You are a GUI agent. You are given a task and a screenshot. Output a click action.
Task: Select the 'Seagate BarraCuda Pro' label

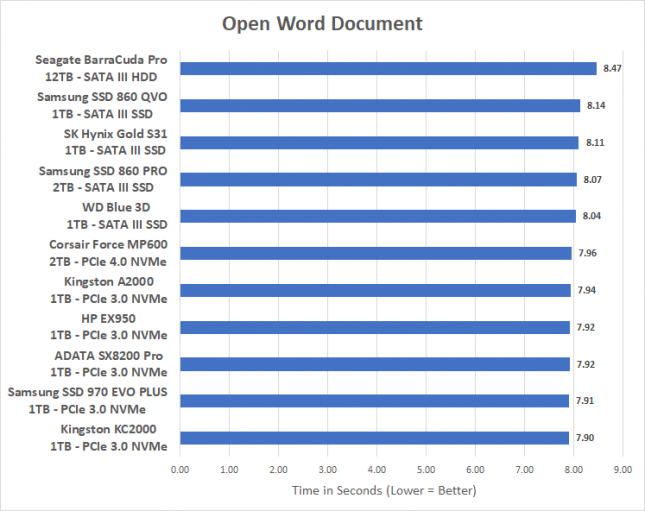point(101,60)
